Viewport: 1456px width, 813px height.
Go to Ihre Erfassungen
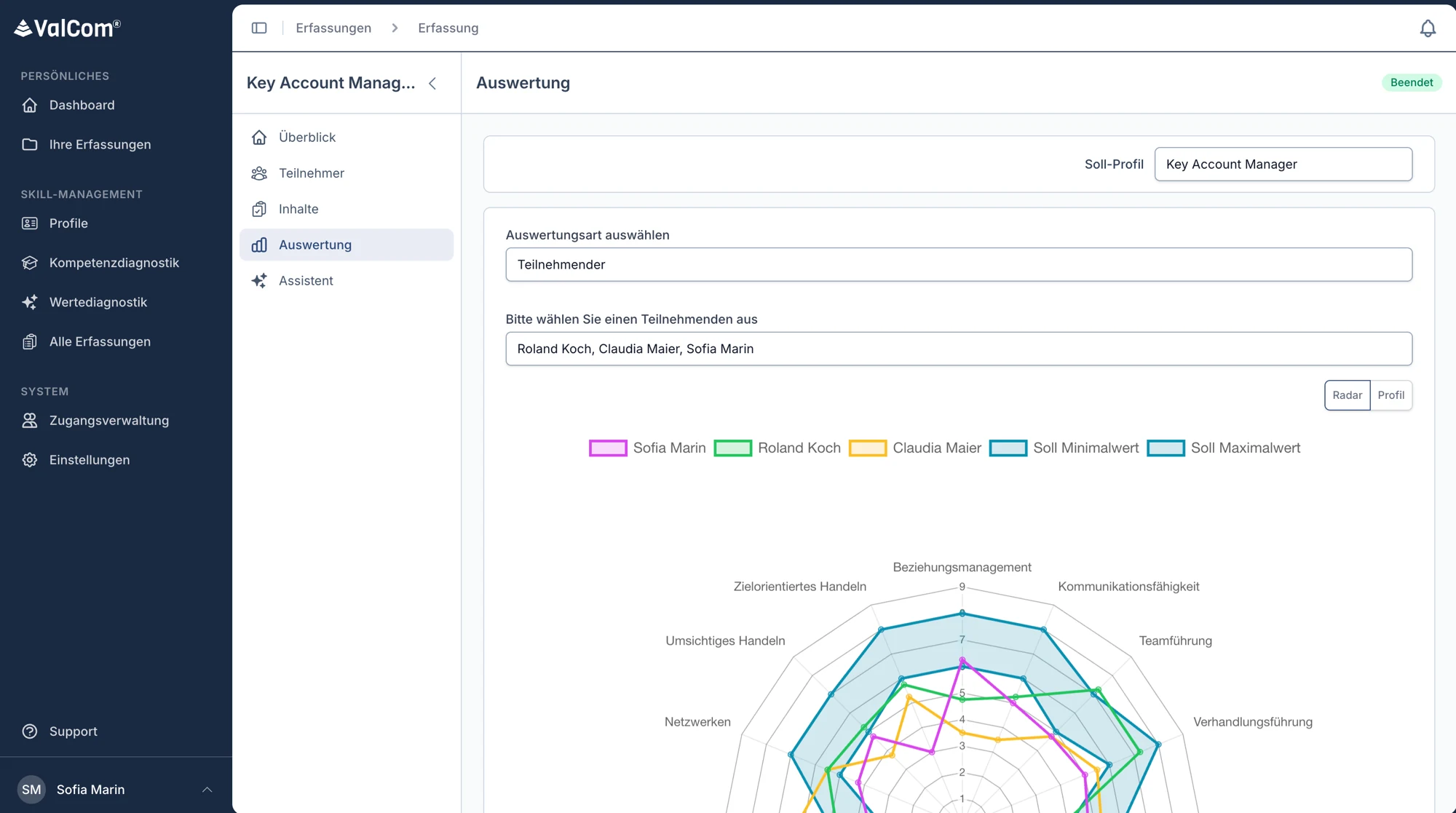100,144
